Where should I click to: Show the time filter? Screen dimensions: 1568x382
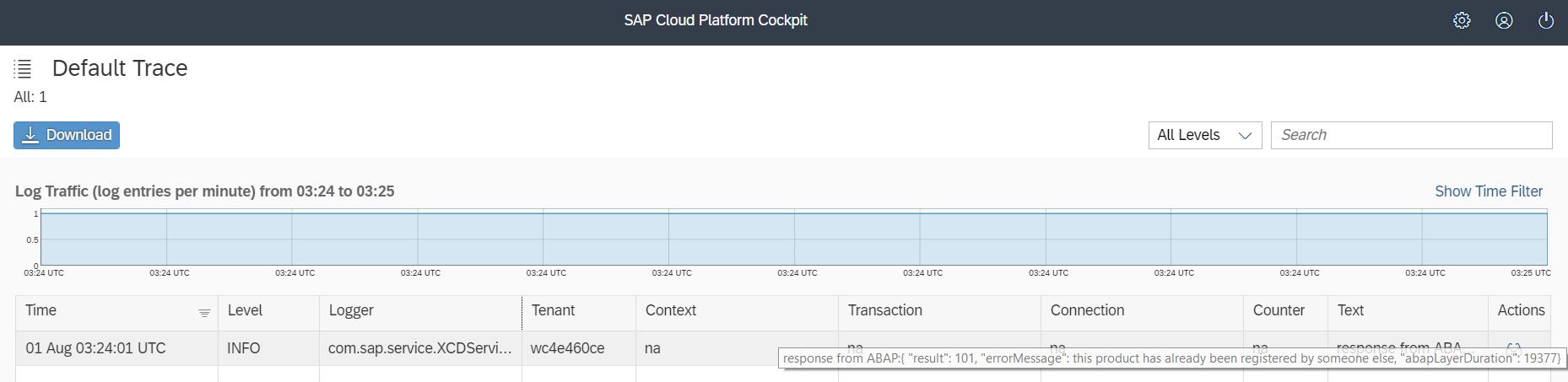click(x=1489, y=191)
